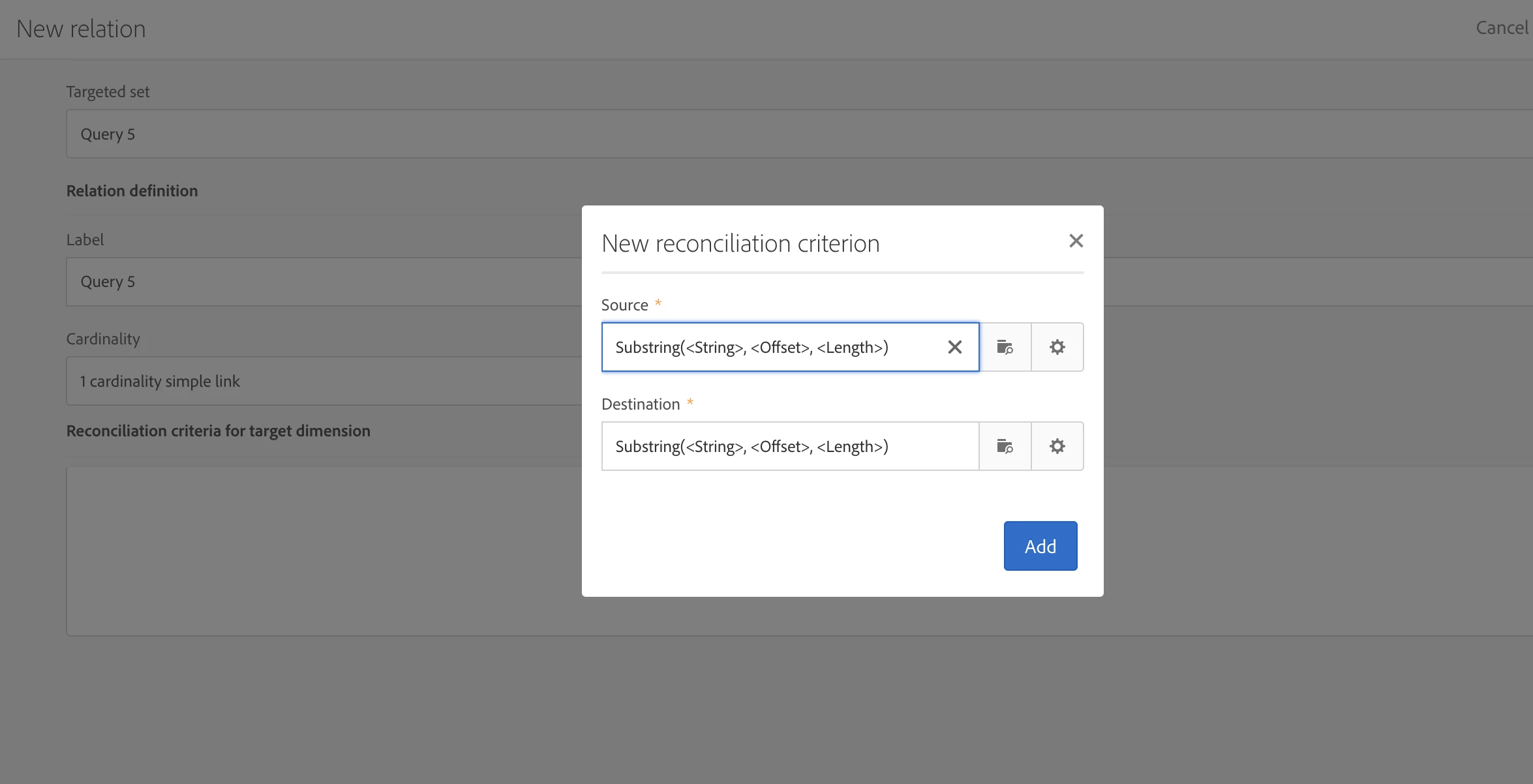Open field picker for Source
This screenshot has height=784, width=1533.
click(1005, 347)
